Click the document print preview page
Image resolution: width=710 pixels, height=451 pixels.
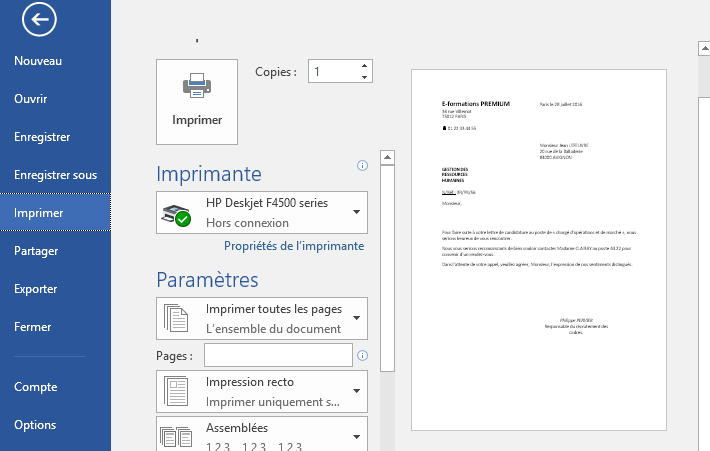pos(538,250)
